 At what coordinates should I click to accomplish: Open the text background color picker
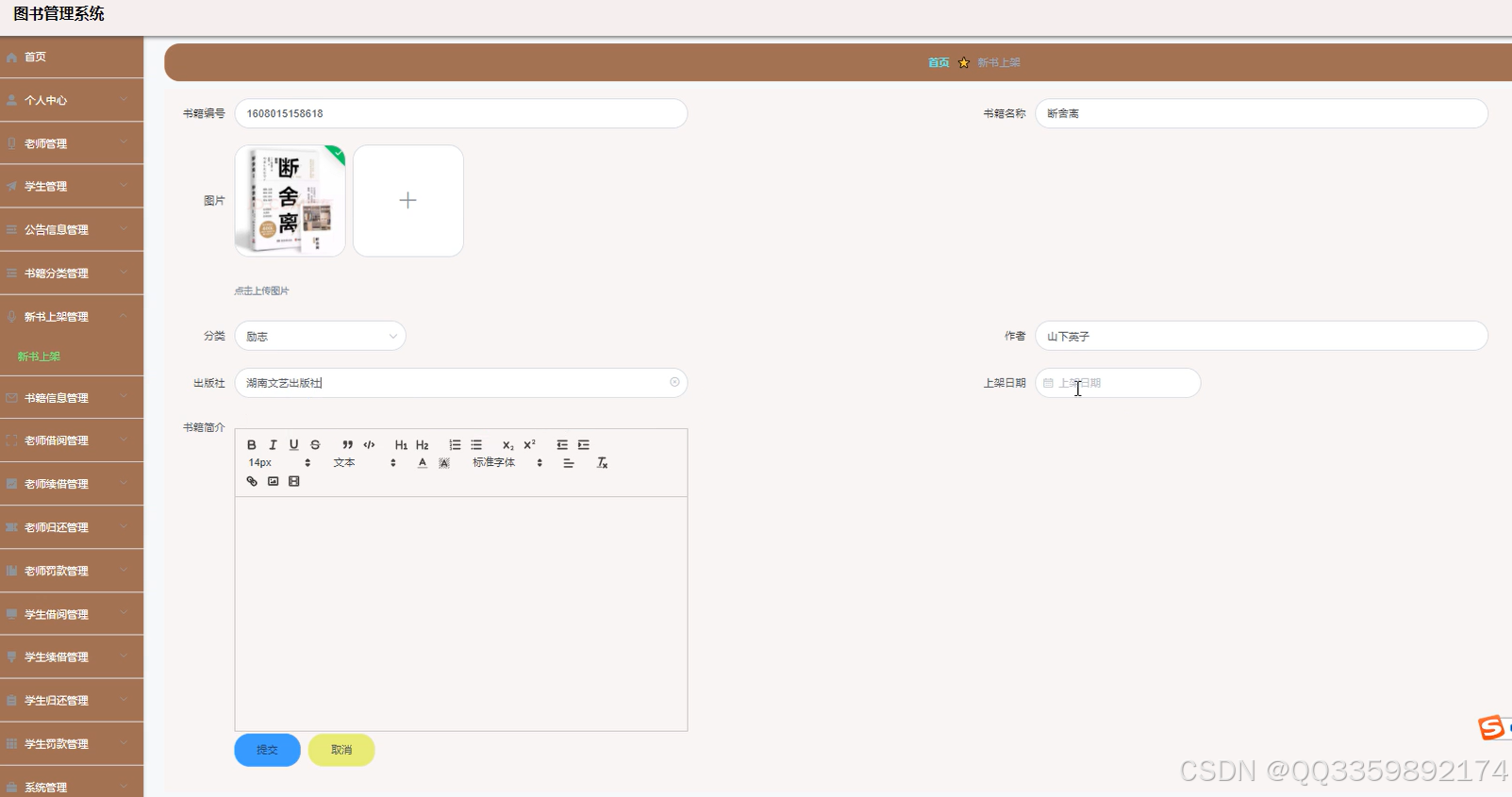tap(444, 463)
